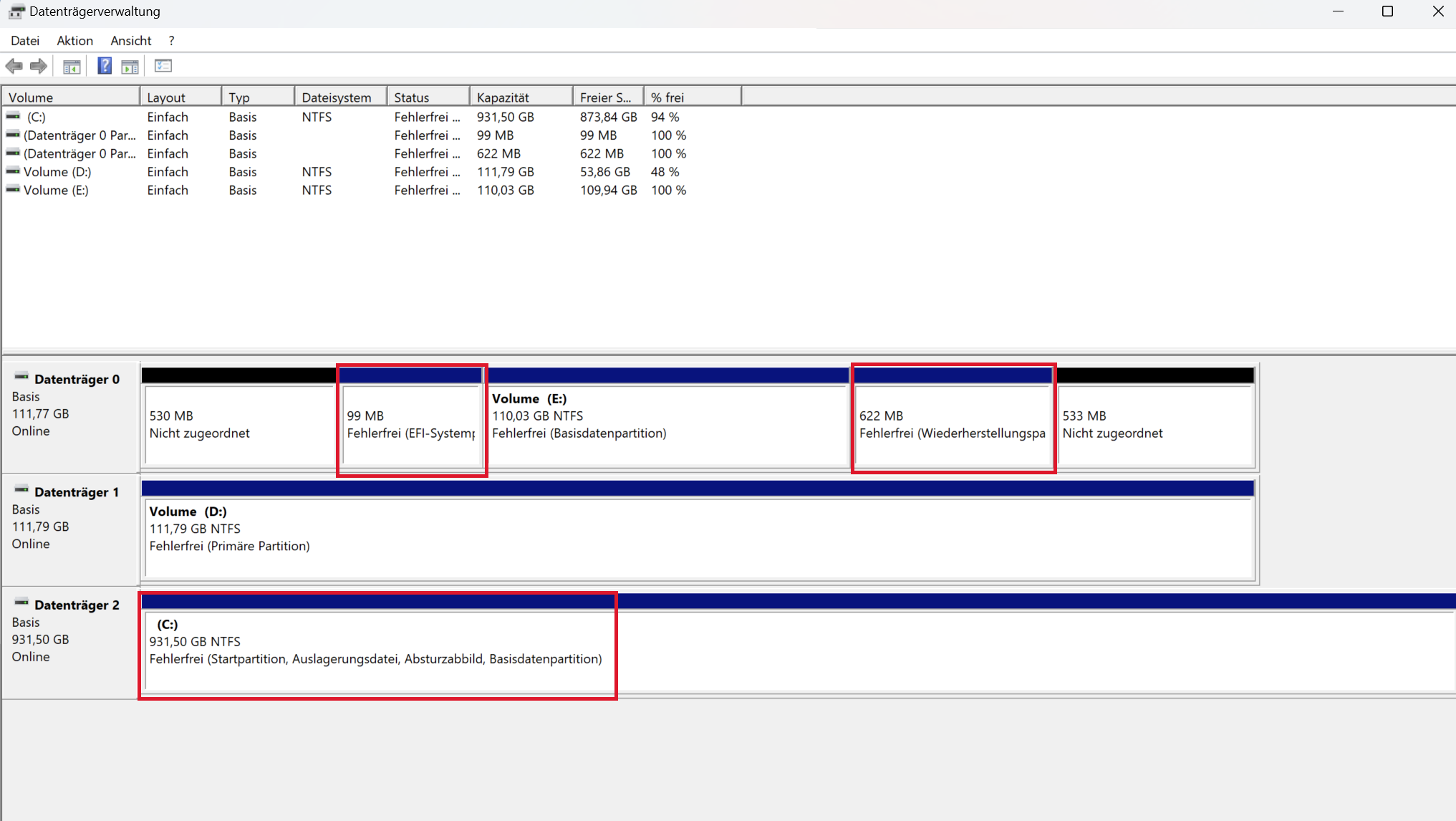Viewport: 1456px width, 821px height.
Task: Select Volume (D:) row in volume list
Action: (57, 172)
